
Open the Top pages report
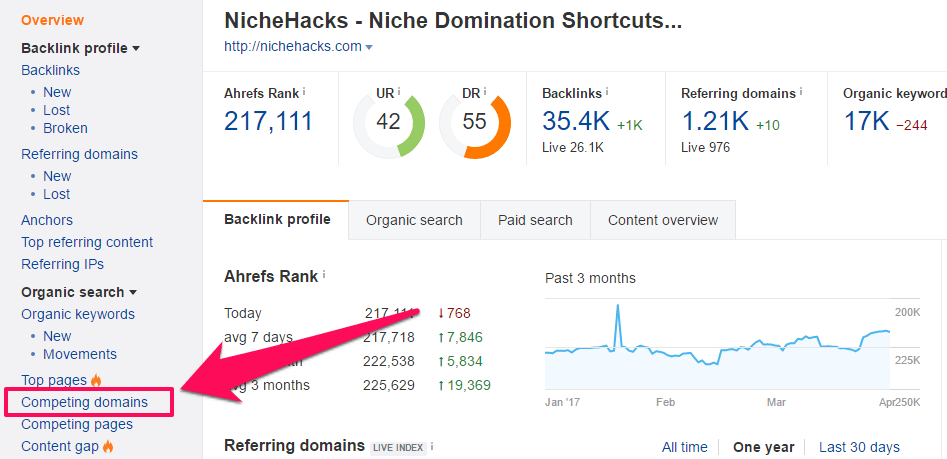[54, 380]
